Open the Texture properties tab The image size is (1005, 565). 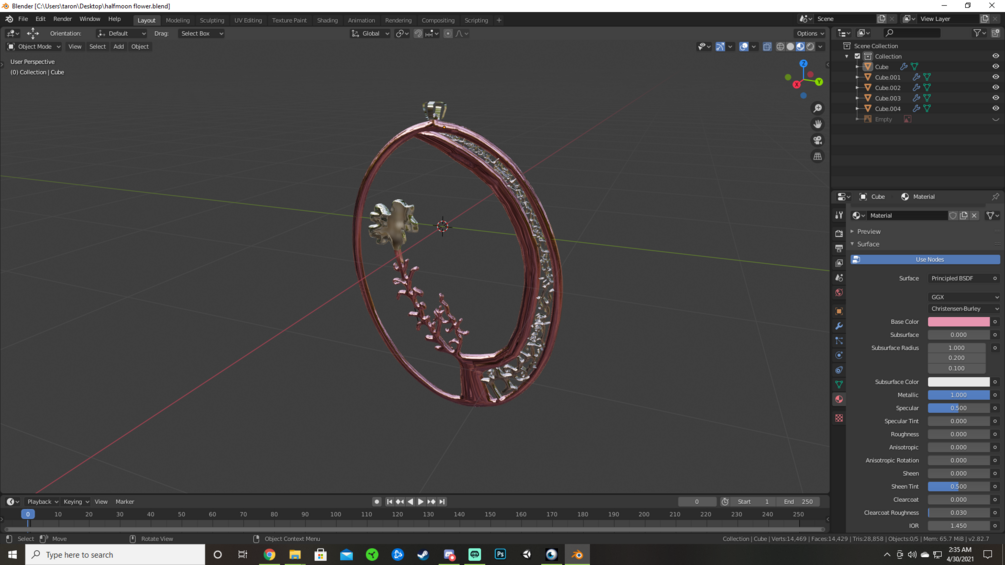[x=839, y=418]
